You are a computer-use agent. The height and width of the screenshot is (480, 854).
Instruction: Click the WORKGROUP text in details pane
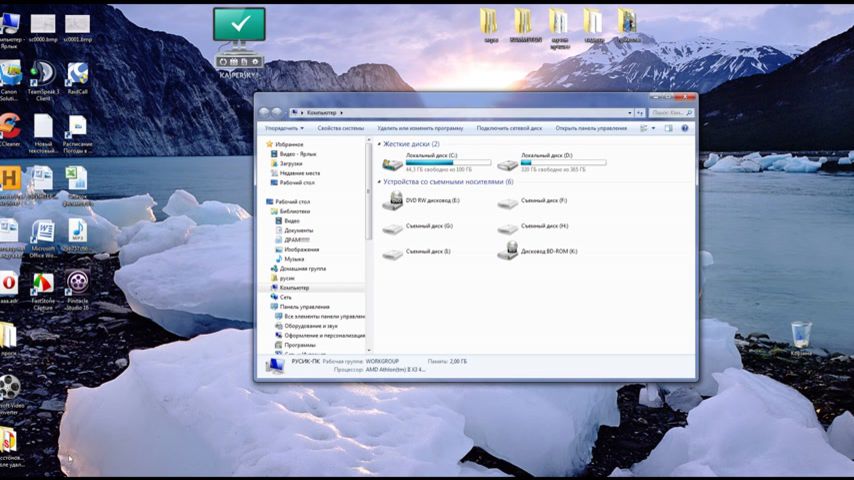tap(382, 361)
